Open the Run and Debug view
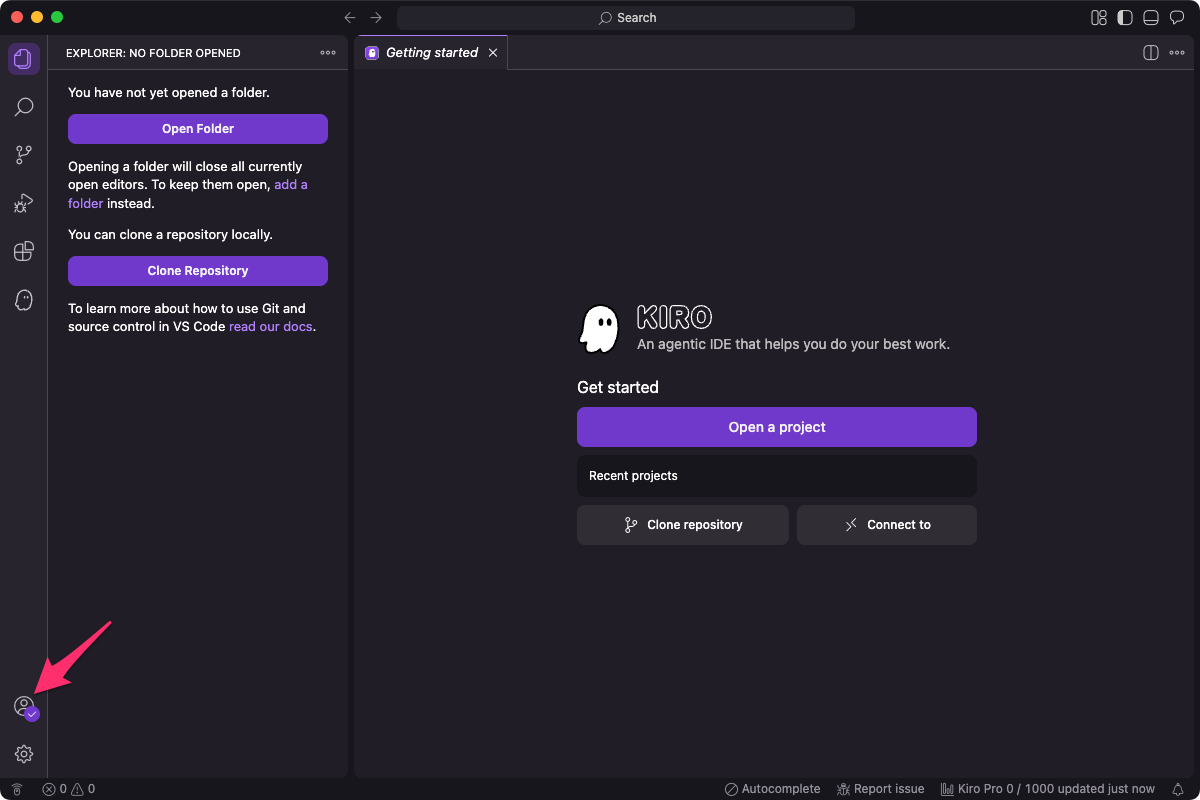This screenshot has height=800, width=1200. point(24,203)
